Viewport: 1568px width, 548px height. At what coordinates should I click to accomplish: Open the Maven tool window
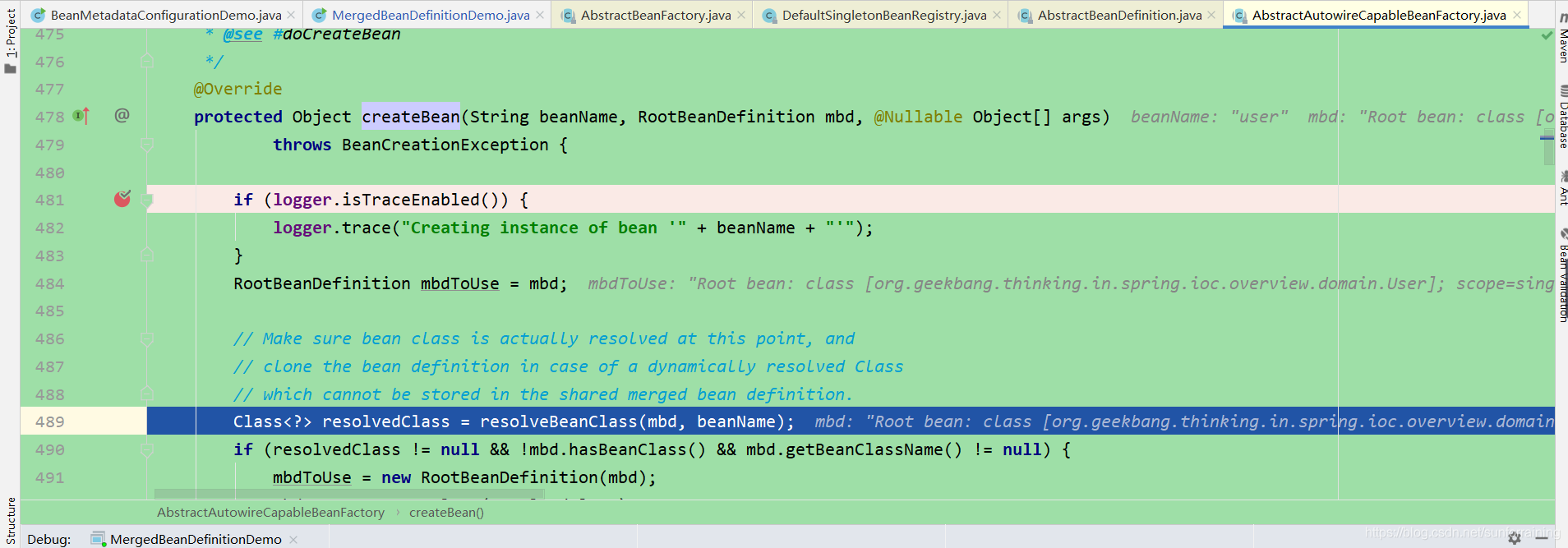click(1563, 39)
